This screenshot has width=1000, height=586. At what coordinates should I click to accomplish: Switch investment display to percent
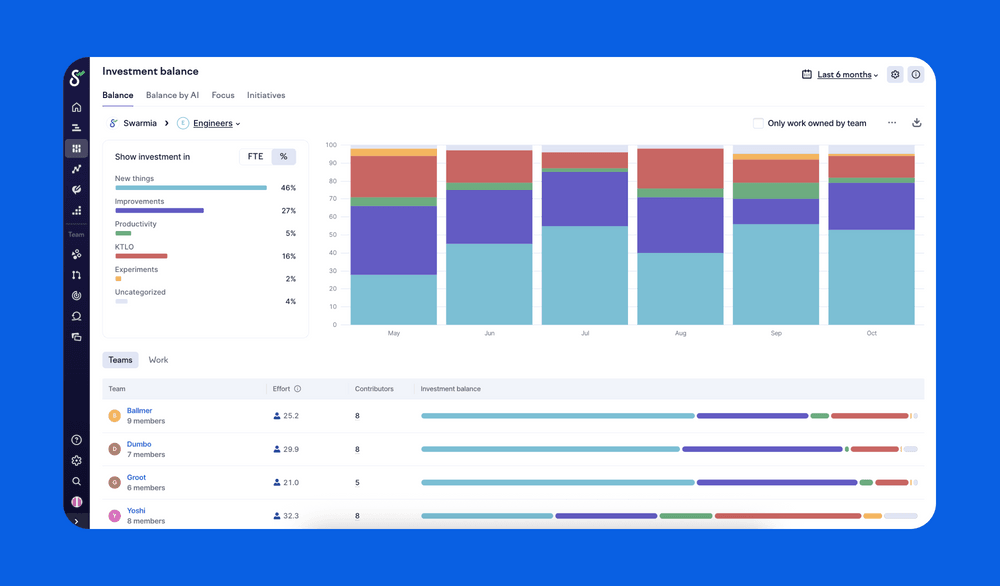click(283, 157)
